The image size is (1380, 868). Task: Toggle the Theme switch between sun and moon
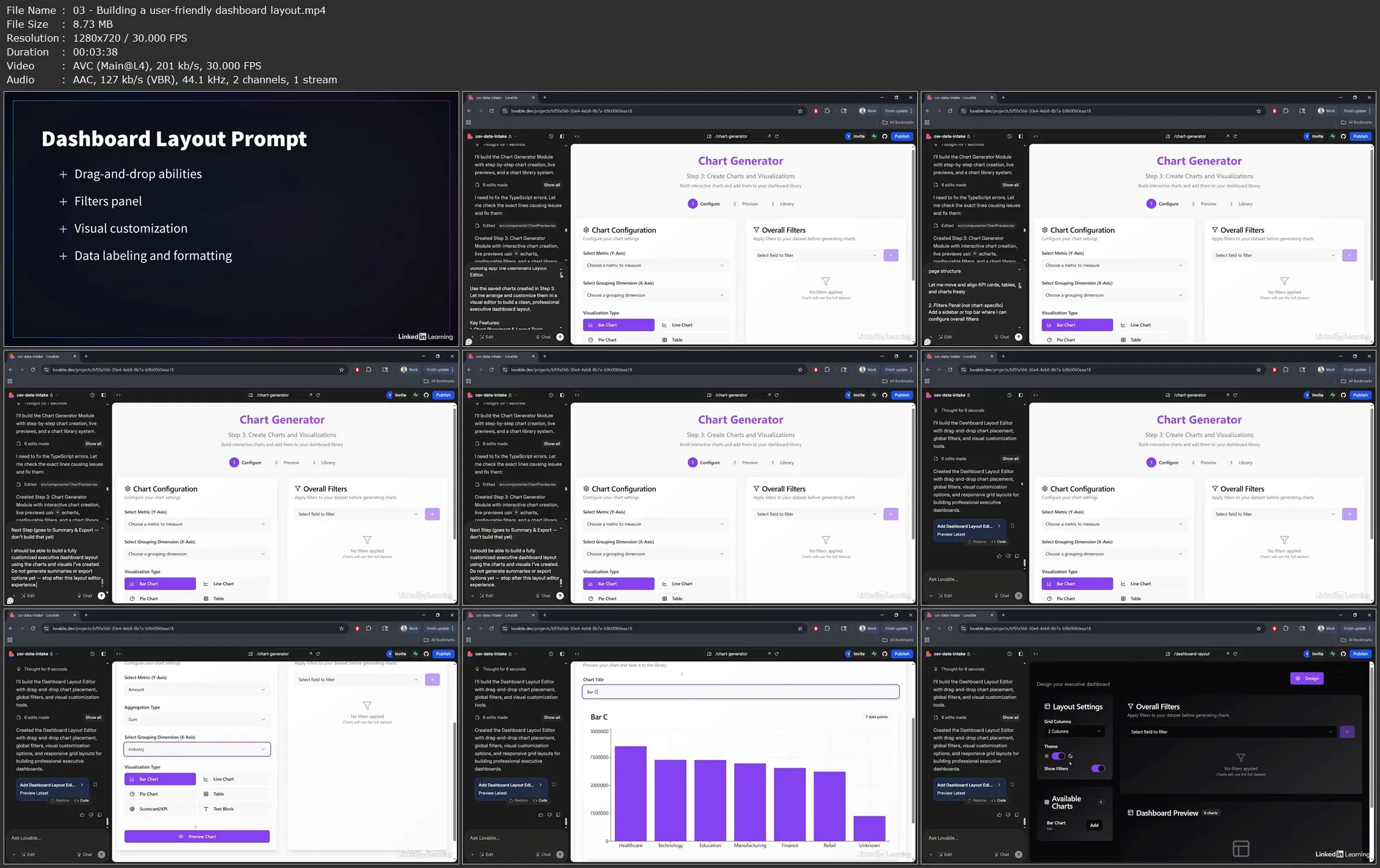pos(1058,756)
